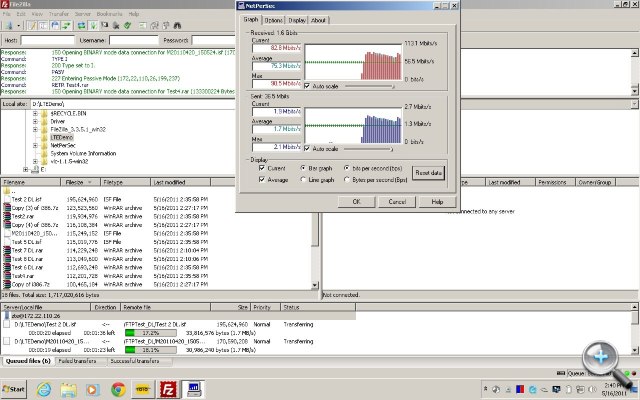Click the Reset data button
Image resolution: width=640 pixels, height=400 pixels.
[x=428, y=173]
